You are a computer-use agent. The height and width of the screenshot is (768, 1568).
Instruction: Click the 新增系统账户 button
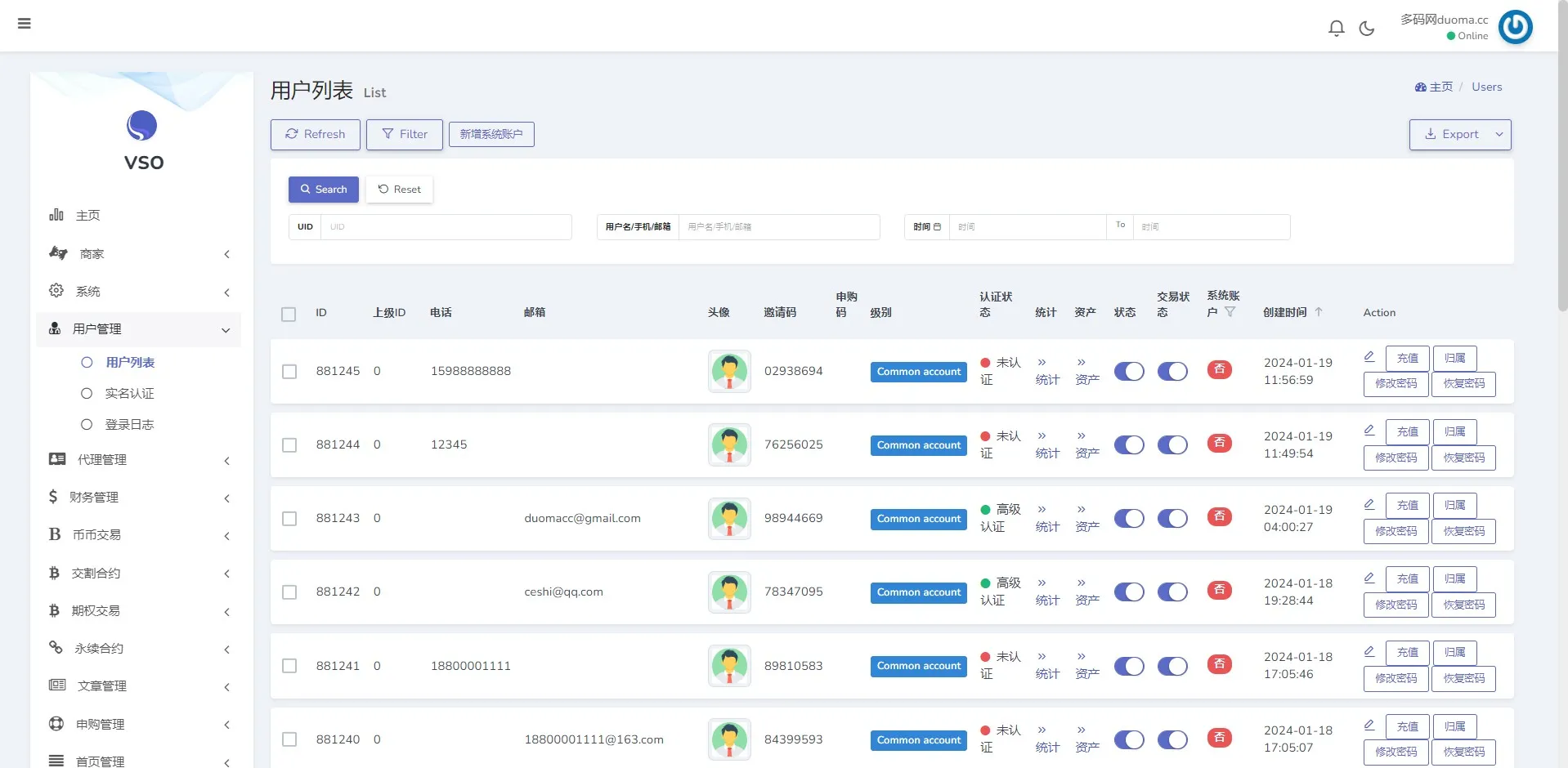tap(491, 135)
